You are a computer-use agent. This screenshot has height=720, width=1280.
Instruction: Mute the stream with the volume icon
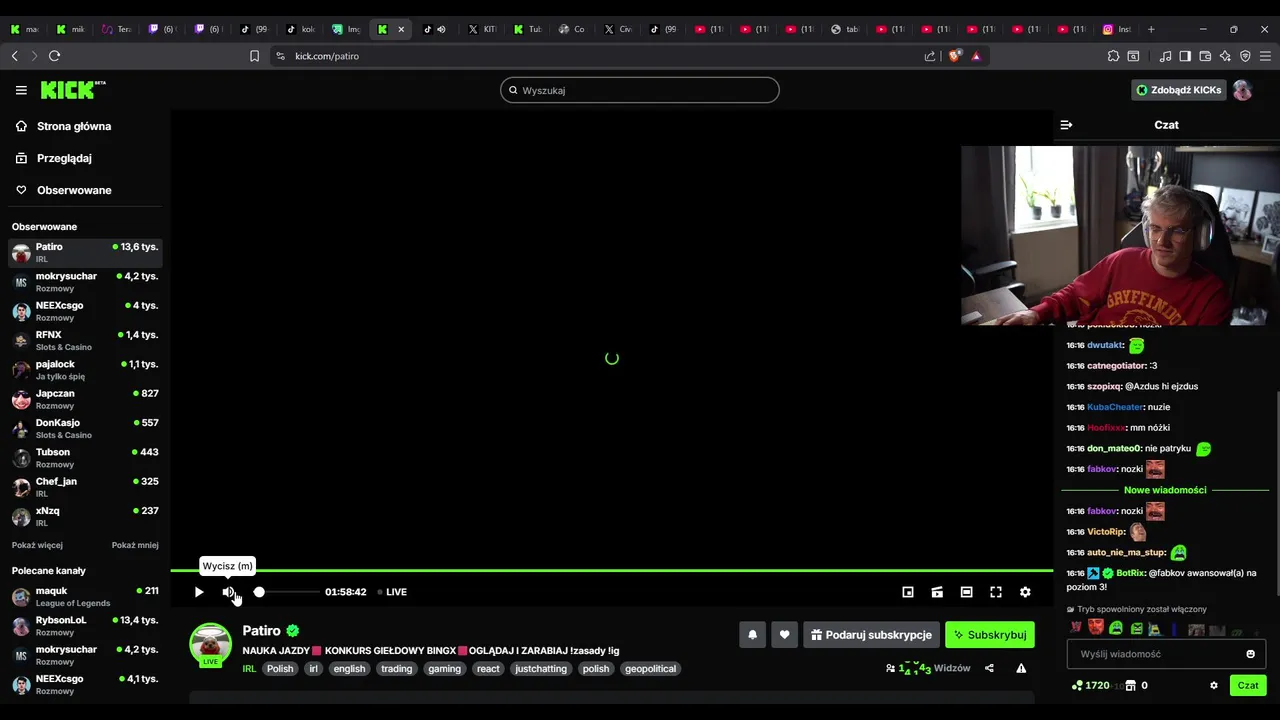pos(228,592)
